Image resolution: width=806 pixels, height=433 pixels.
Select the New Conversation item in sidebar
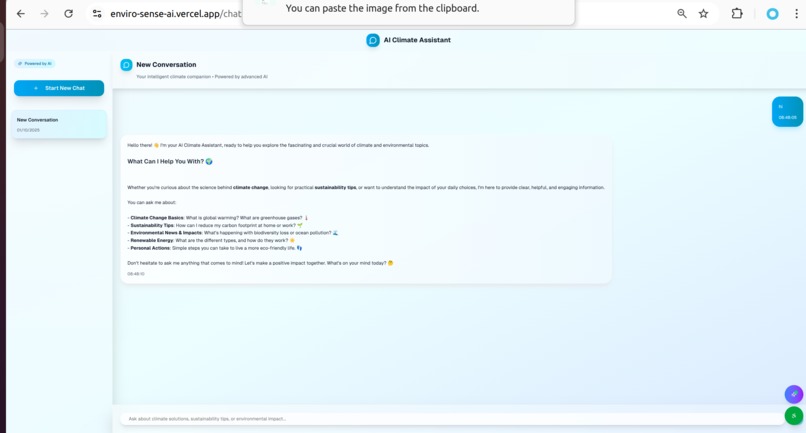(59, 124)
